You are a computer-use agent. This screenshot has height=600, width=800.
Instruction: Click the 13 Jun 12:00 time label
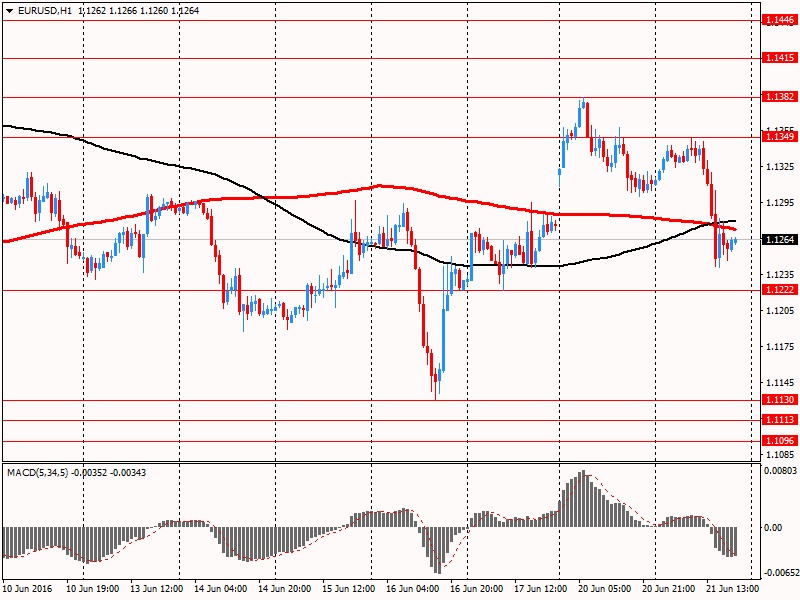(x=157, y=588)
